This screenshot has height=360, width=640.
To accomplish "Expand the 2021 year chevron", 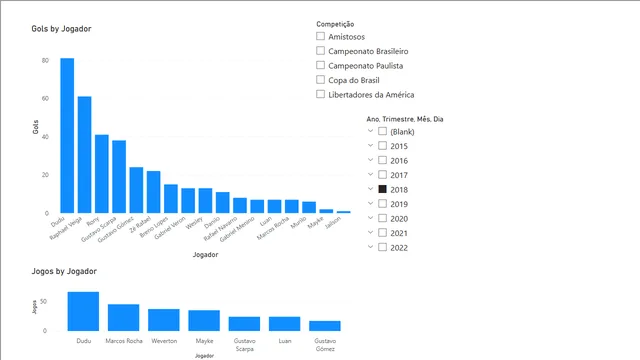I will [x=370, y=232].
